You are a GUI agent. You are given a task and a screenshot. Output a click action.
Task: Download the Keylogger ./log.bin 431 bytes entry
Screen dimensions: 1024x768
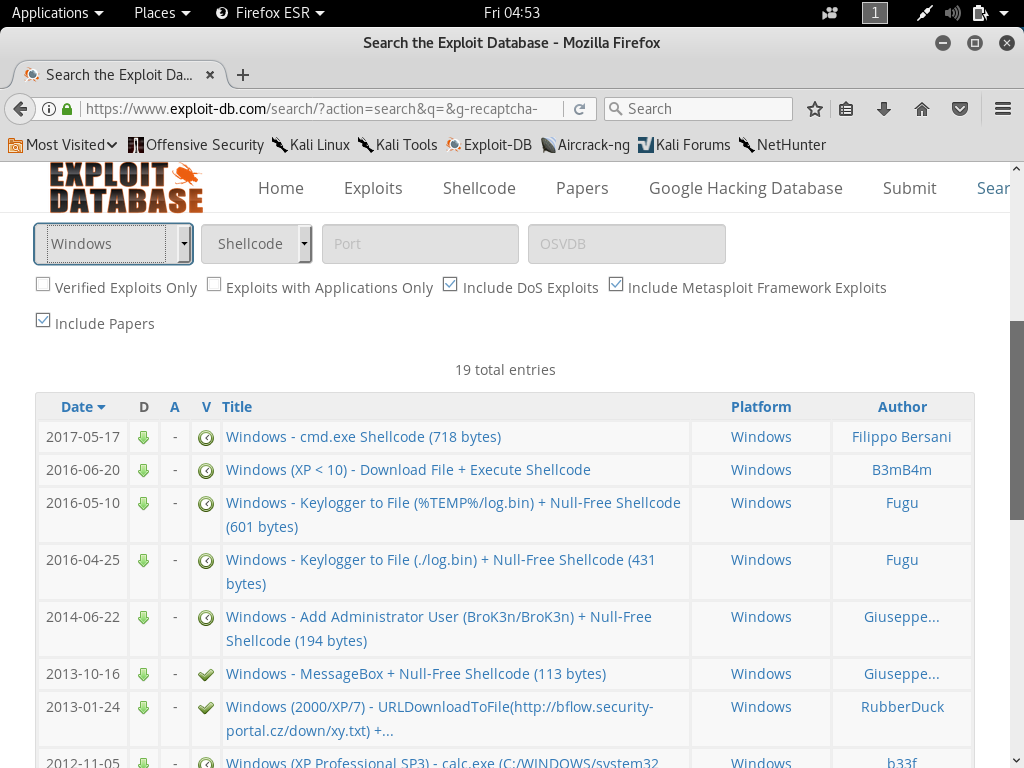click(x=144, y=560)
